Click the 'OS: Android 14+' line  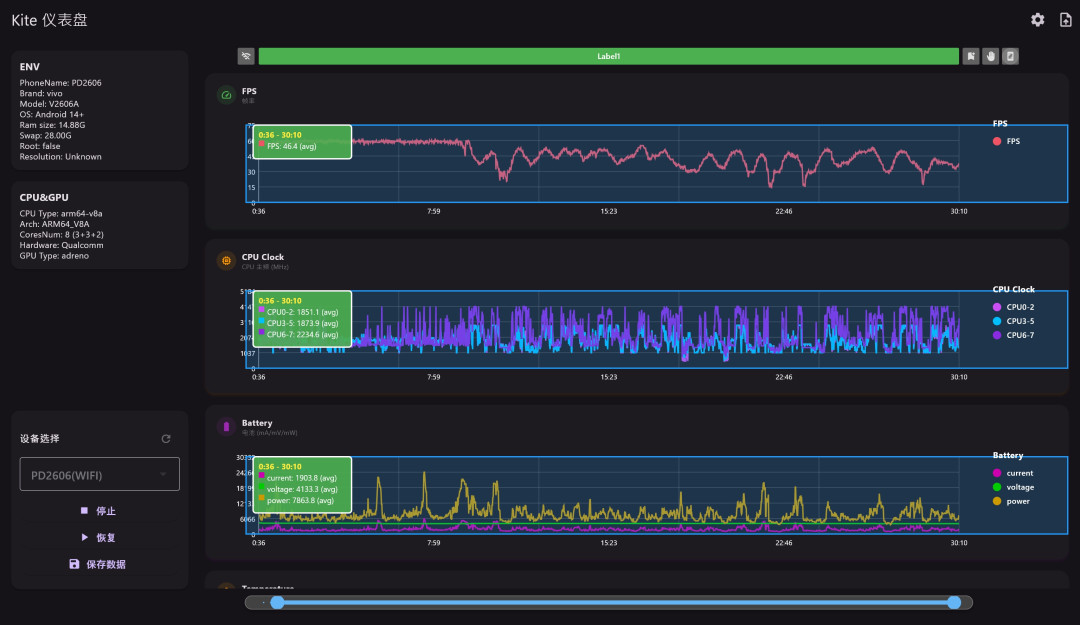tap(52, 114)
